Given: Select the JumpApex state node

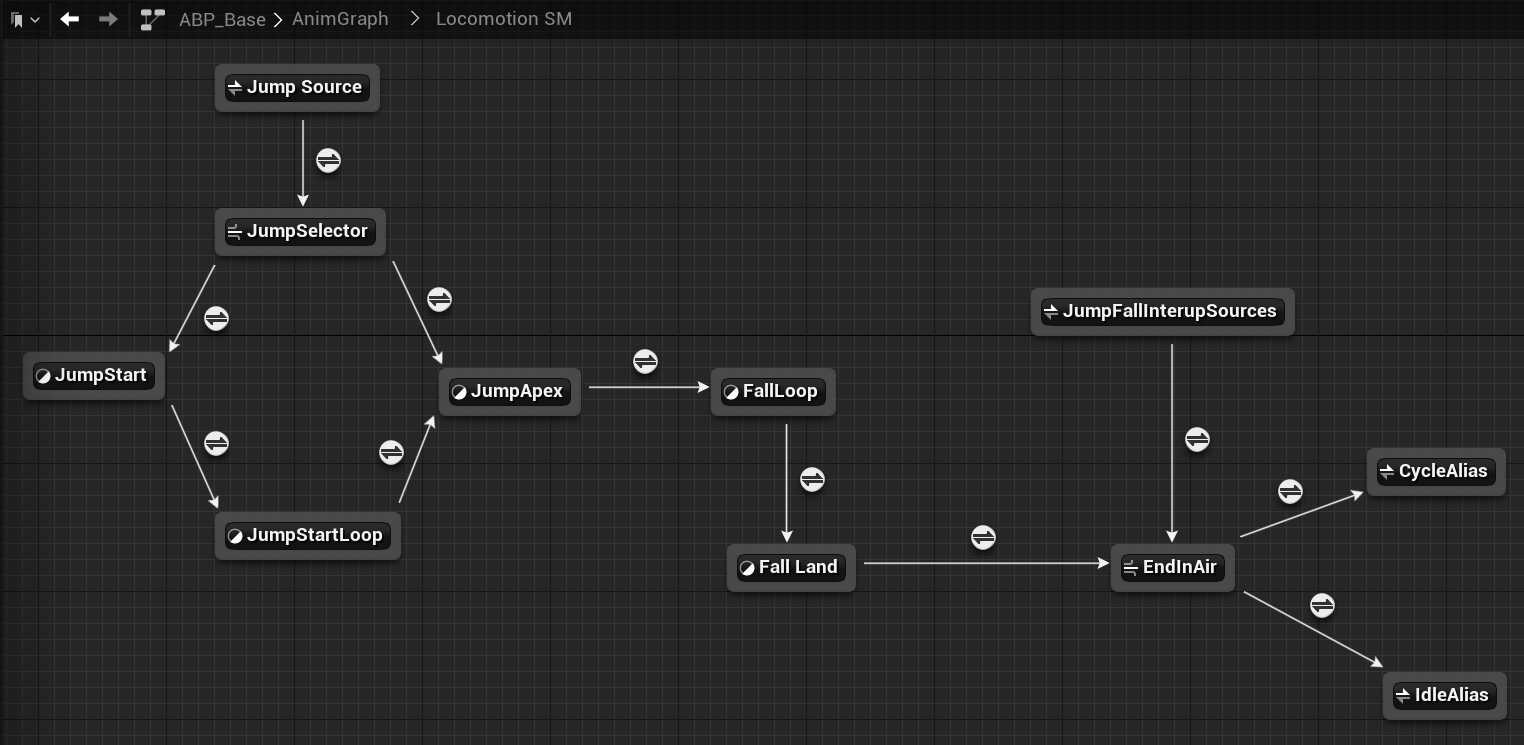Looking at the screenshot, I should pyautogui.click(x=509, y=391).
